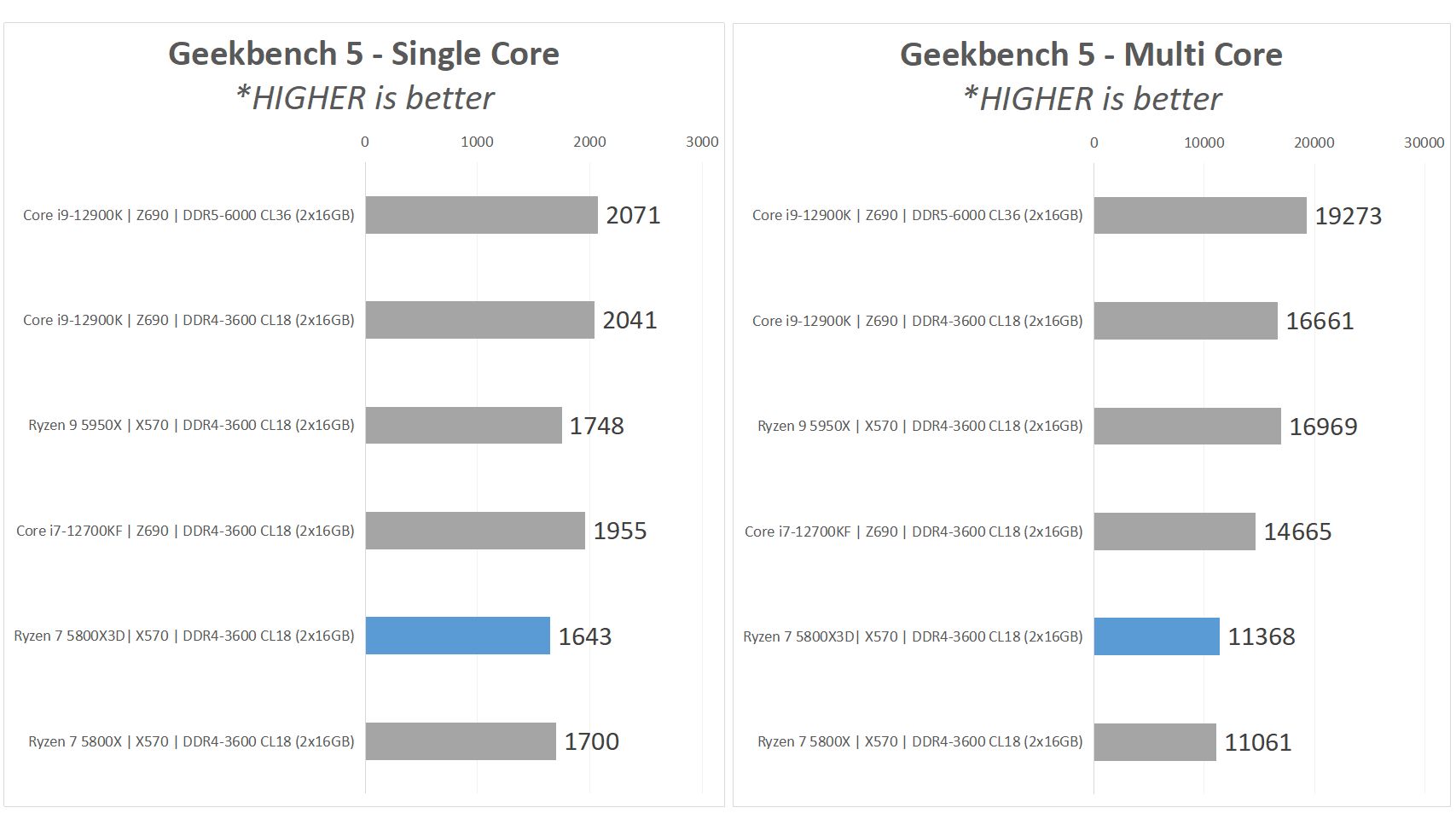This screenshot has width=1456, height=819.
Task: Select the blue Ryzen 7 5800X3D single-core bar
Action: [x=457, y=636]
